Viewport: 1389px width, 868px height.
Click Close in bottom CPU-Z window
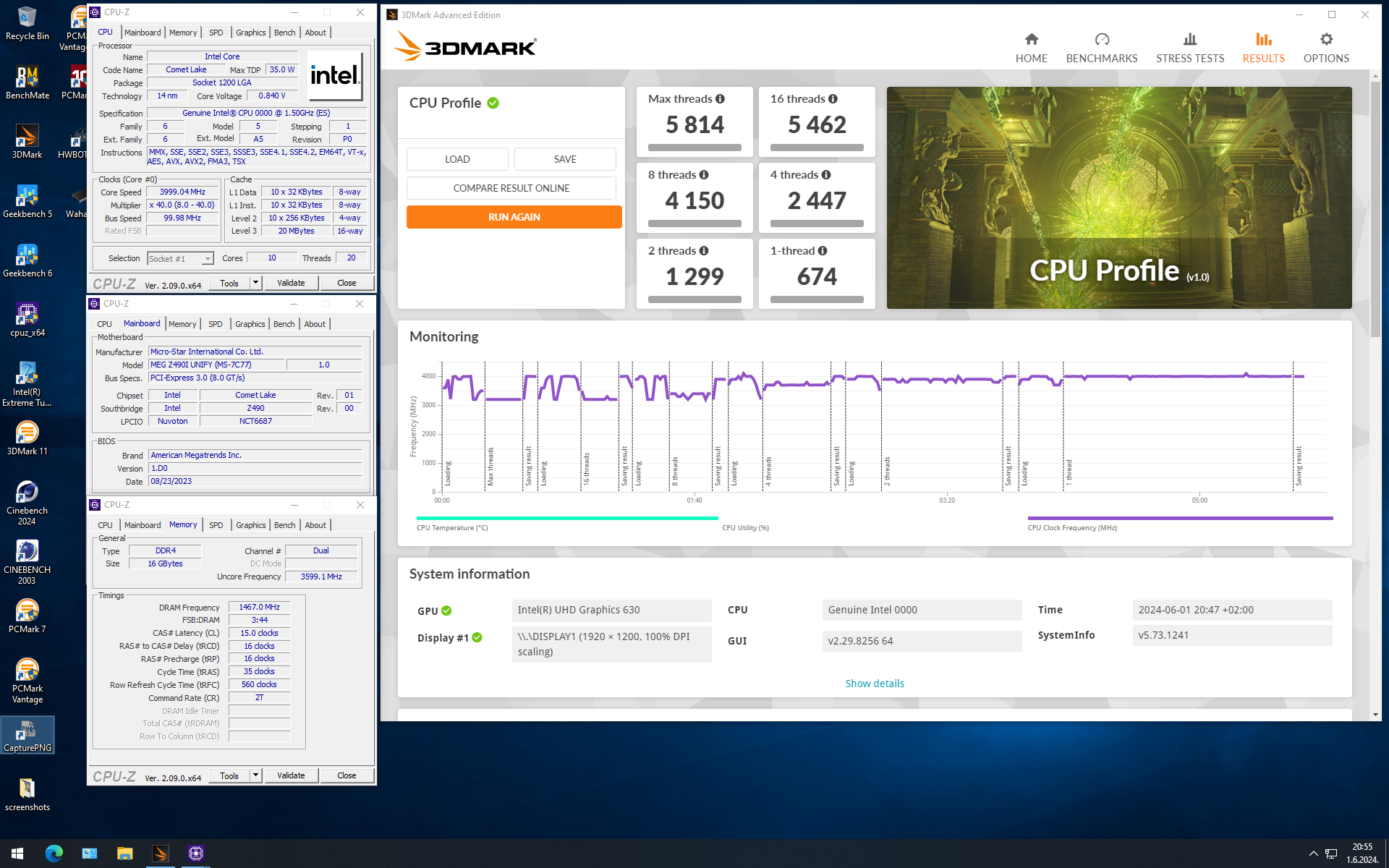click(347, 775)
